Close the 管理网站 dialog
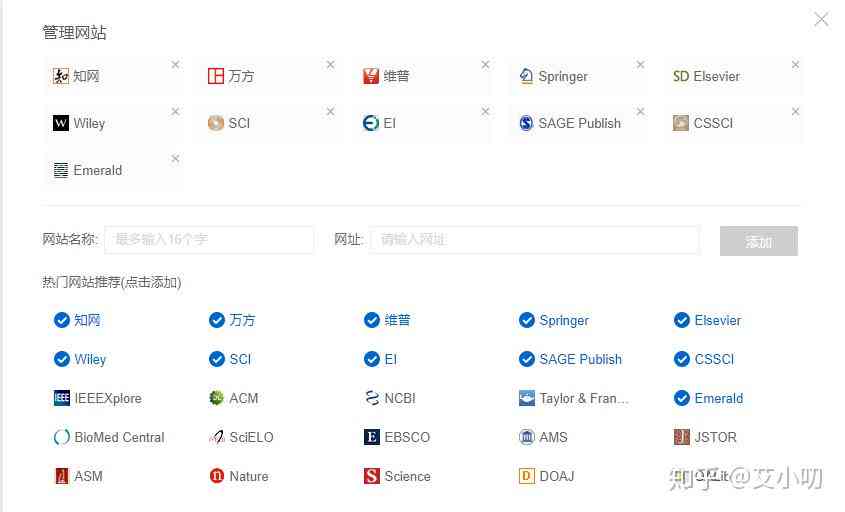845x512 pixels. pyautogui.click(x=821, y=19)
